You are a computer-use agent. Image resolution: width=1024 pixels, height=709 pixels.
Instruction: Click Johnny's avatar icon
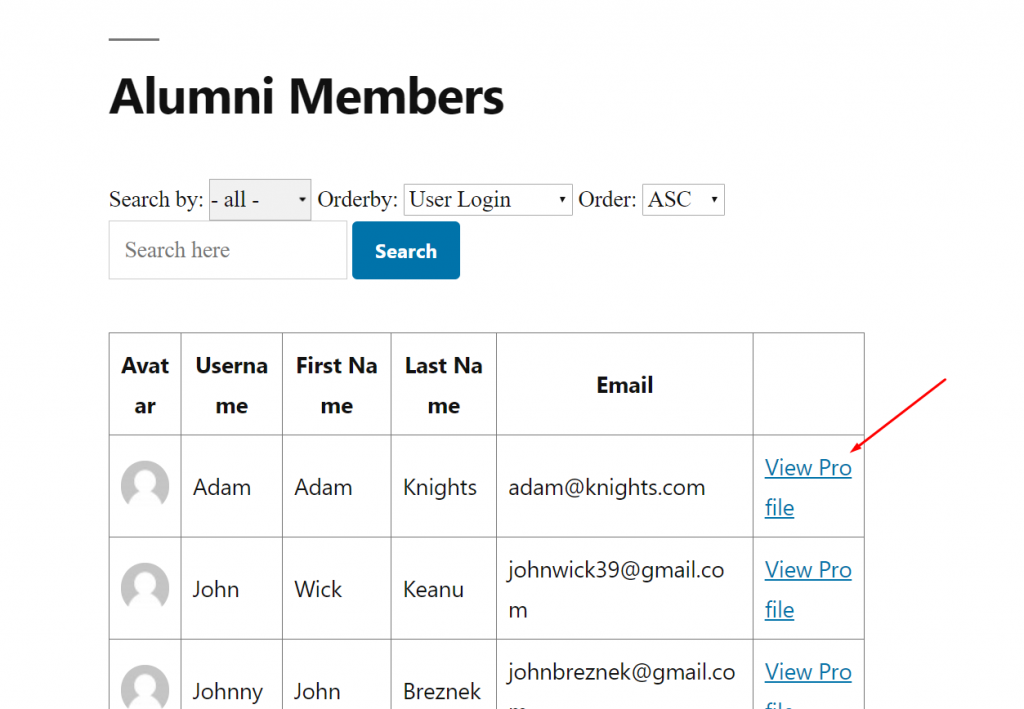pos(145,687)
